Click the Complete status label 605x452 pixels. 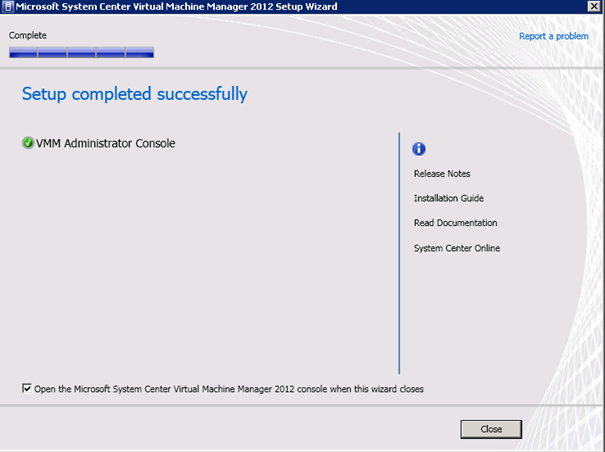(28, 36)
